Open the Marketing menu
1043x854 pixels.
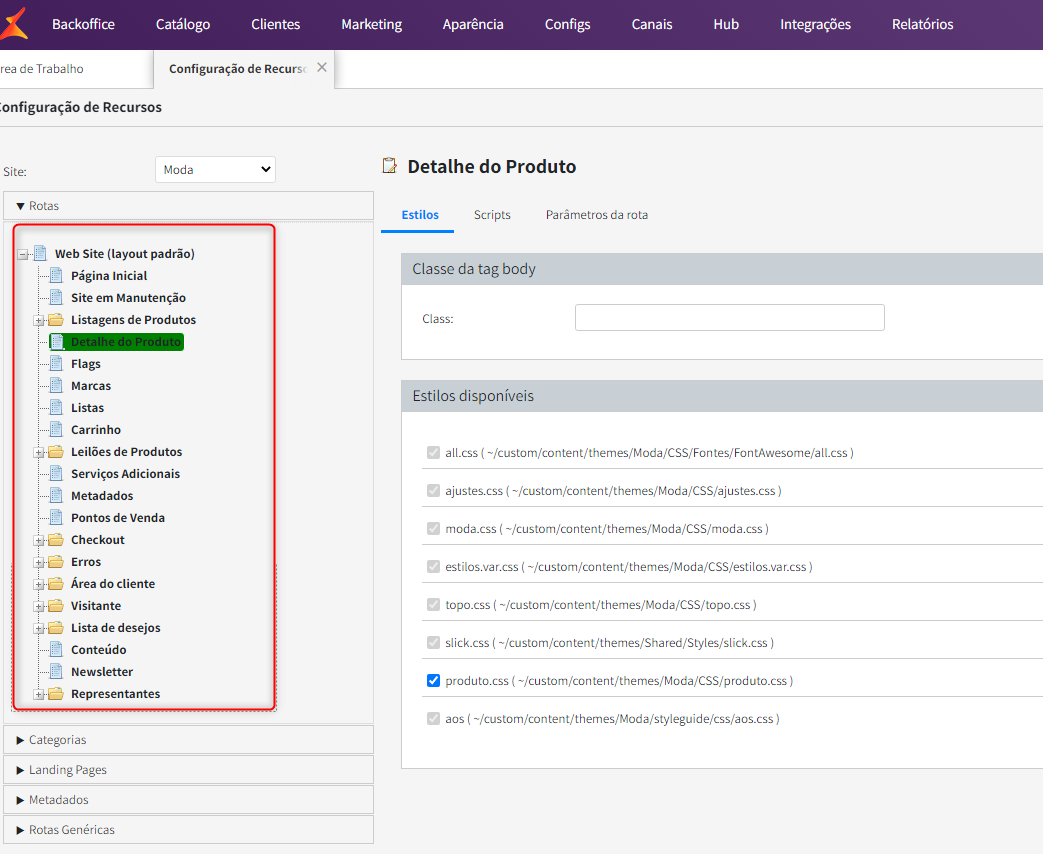(372, 24)
